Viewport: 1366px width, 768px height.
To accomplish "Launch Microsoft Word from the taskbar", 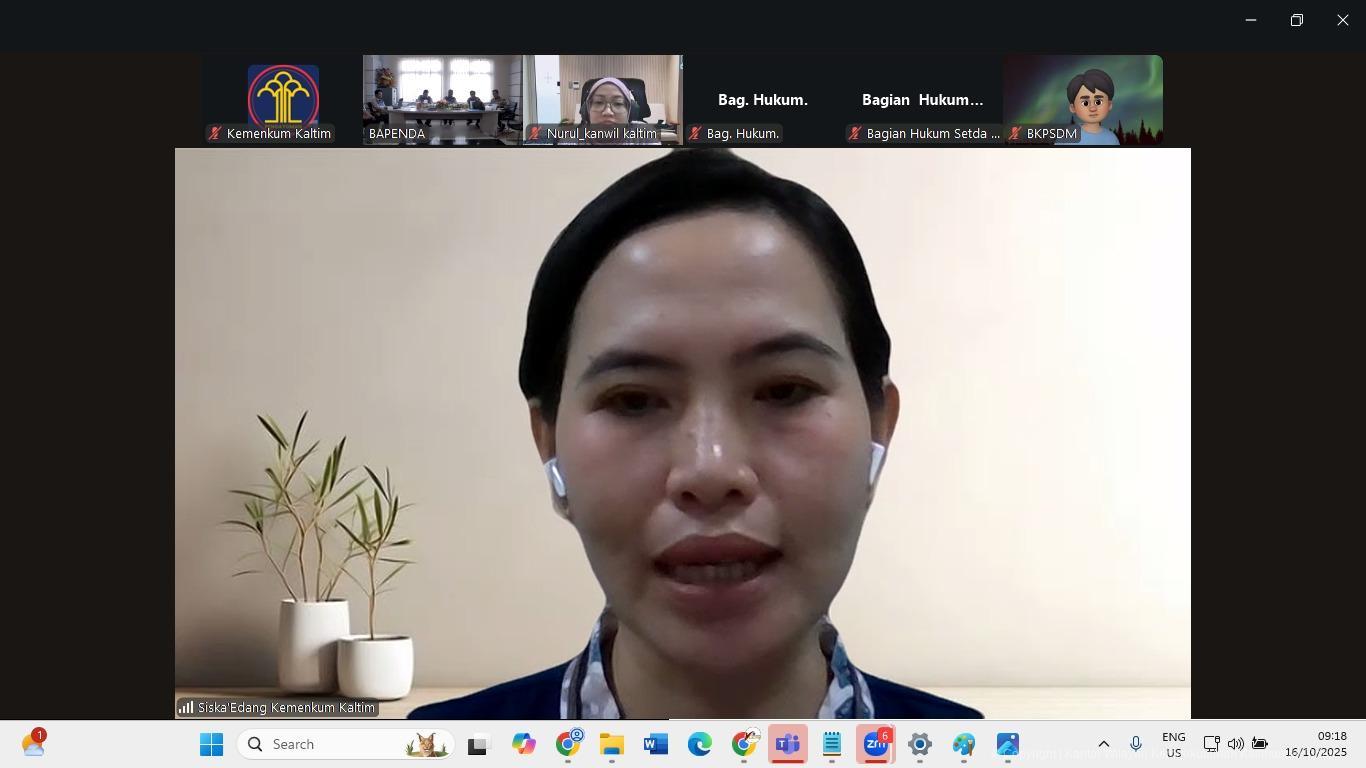I will (x=655, y=745).
